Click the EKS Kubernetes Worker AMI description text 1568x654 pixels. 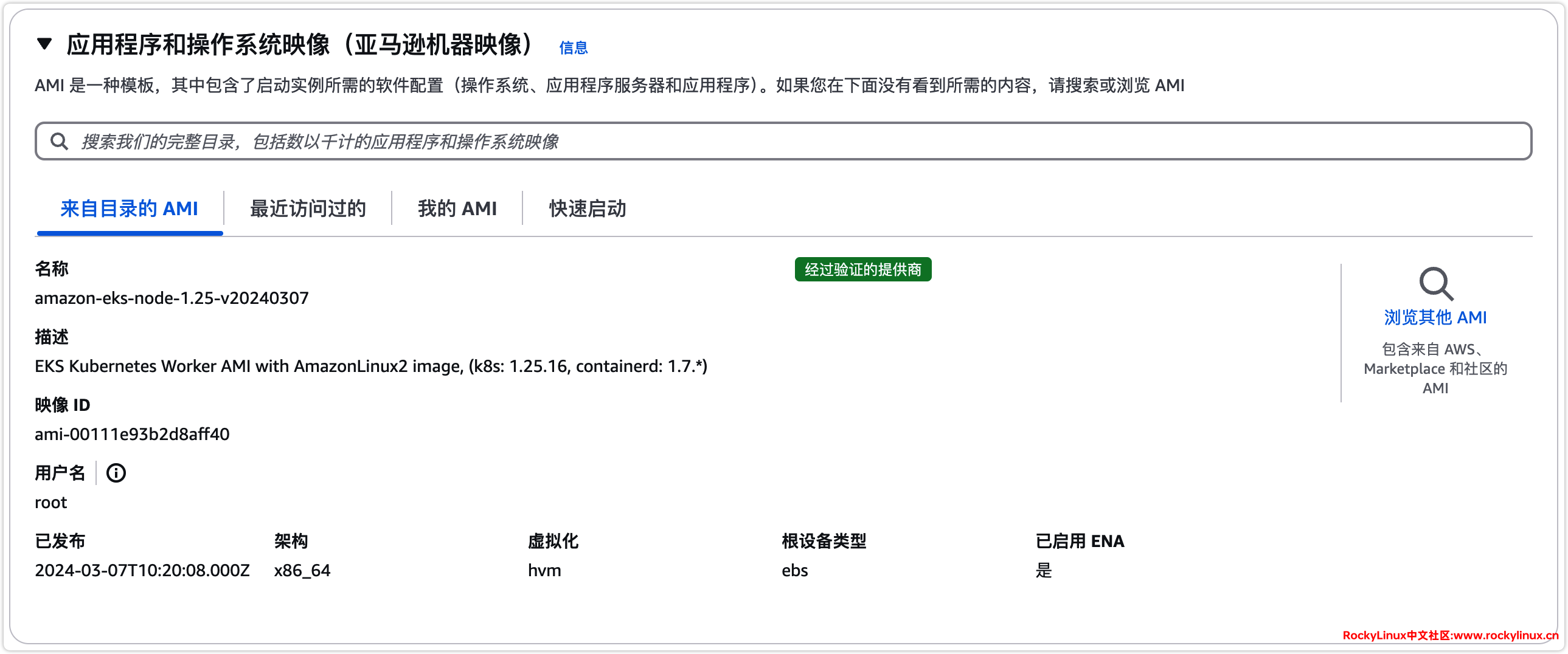pyautogui.click(x=370, y=367)
